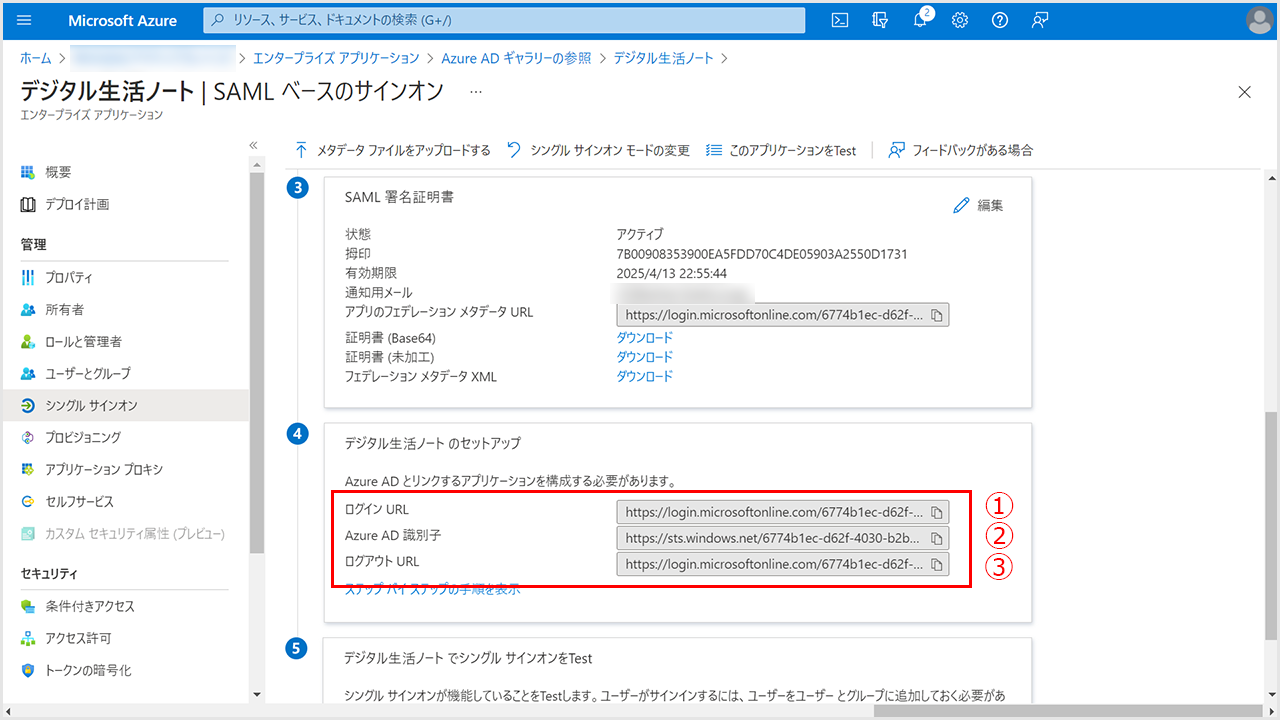Viewport: 1280px width, 720px height.
Task: Download the 証明書 (Base64)
Action: (x=644, y=338)
